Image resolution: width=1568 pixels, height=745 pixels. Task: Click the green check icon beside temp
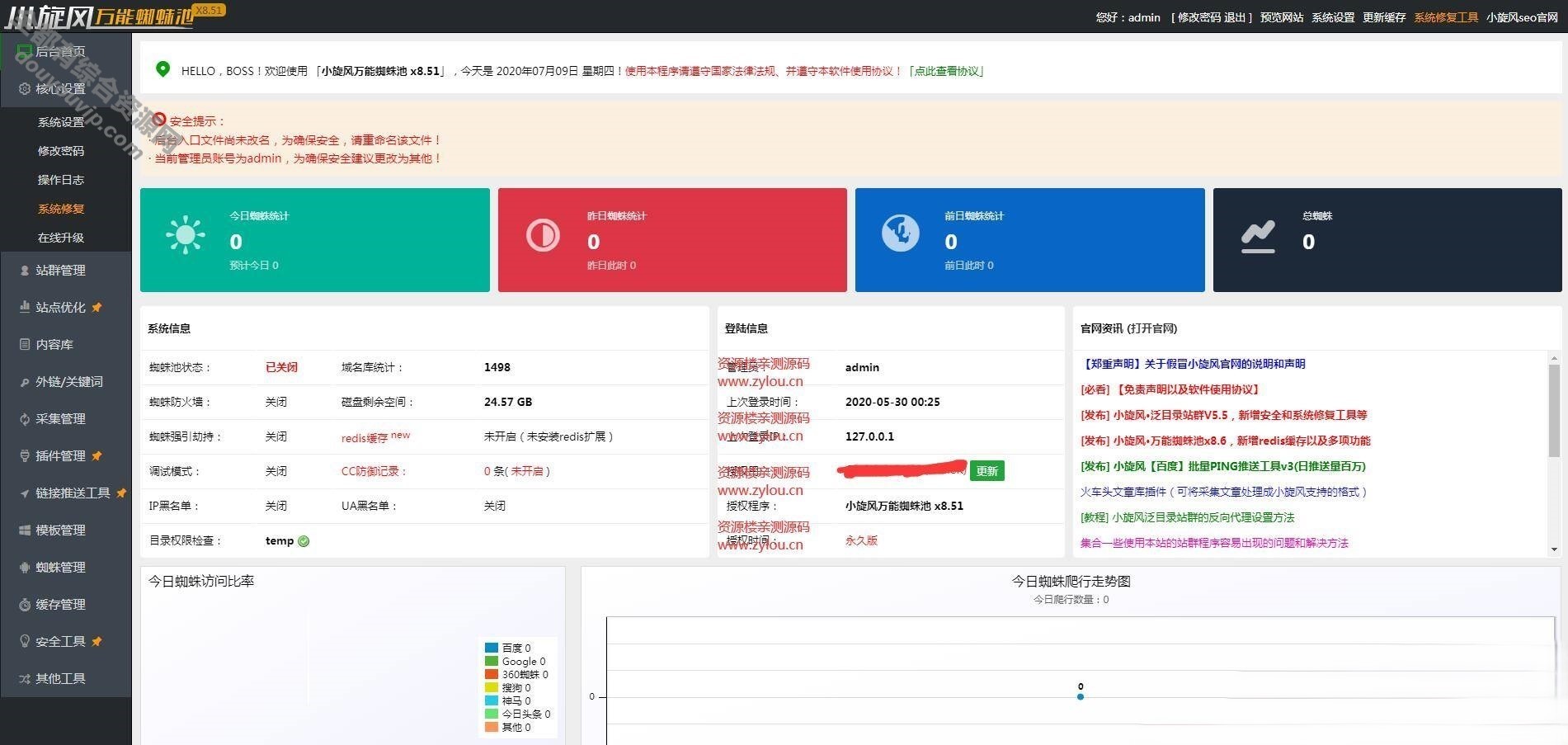tap(304, 541)
